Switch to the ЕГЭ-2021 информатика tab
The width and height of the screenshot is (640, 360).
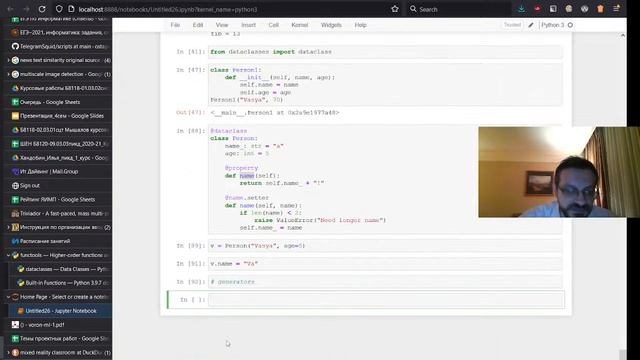pos(60,33)
